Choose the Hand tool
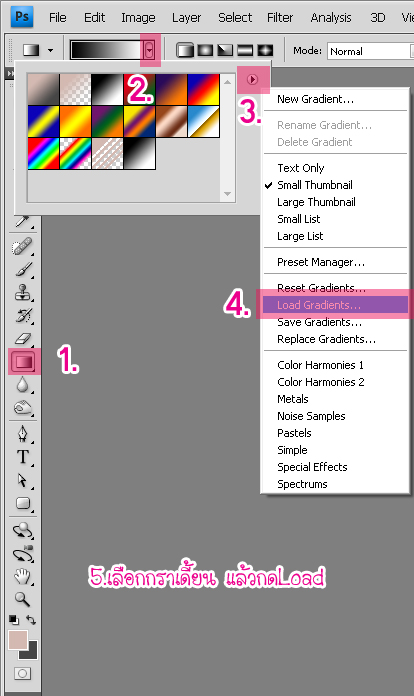 tap(22, 577)
